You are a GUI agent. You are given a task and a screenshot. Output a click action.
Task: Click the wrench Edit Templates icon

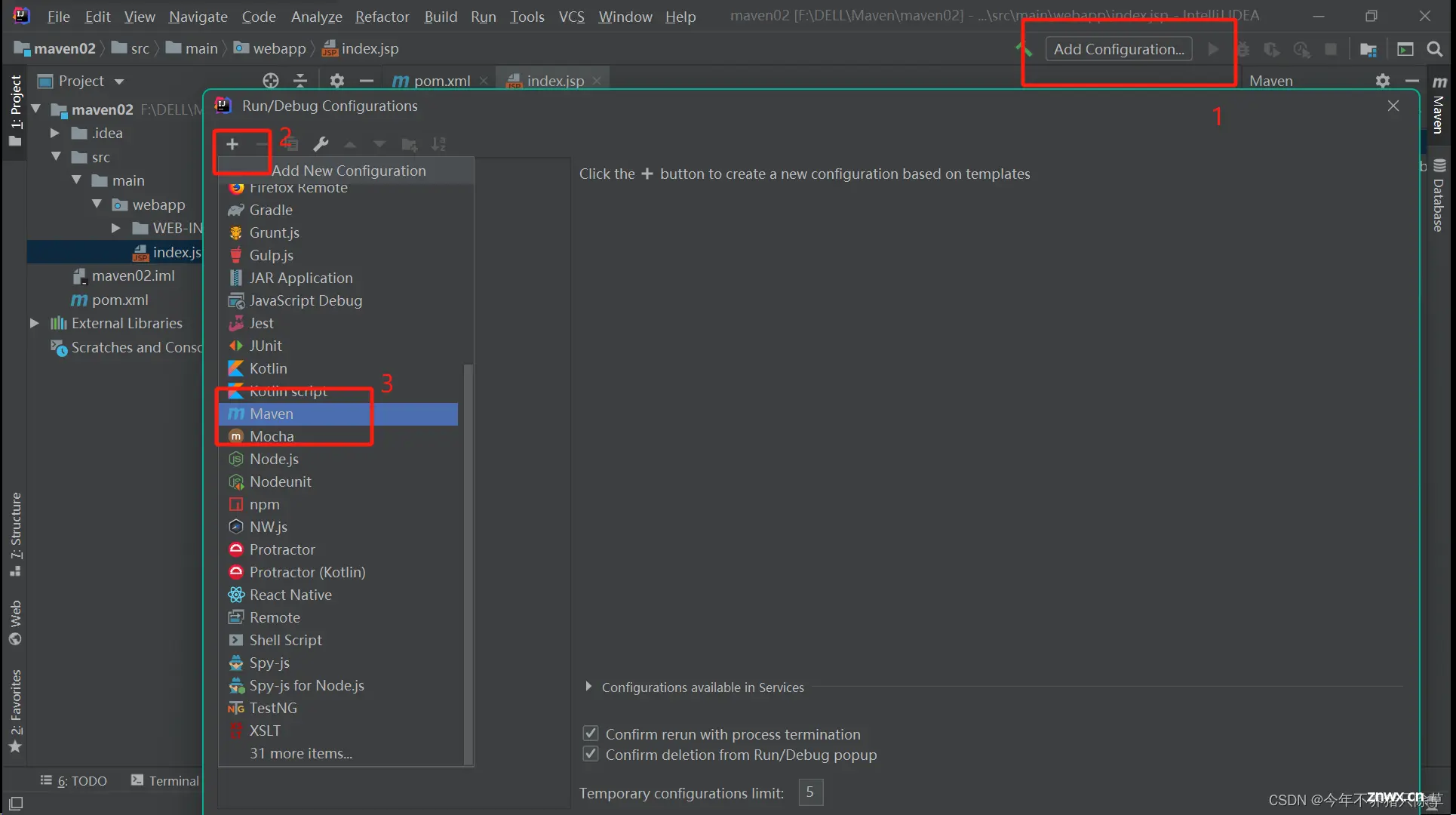321,143
